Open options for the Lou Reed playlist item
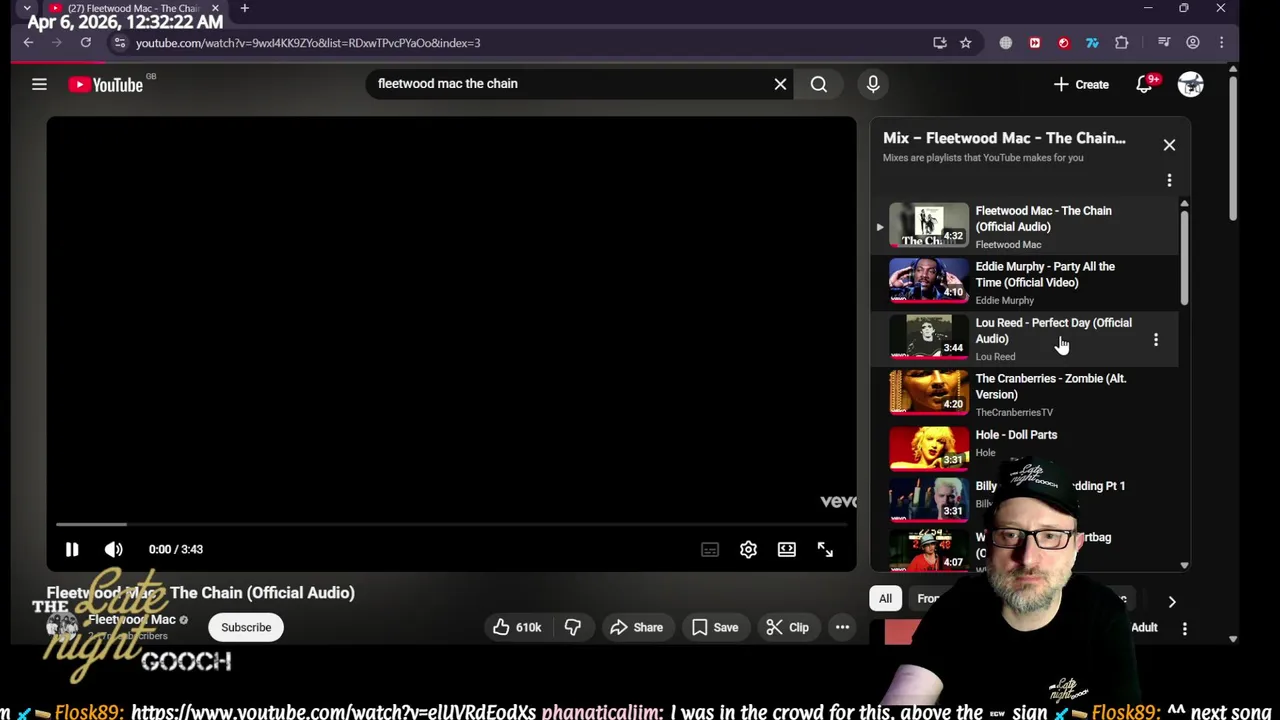The width and height of the screenshot is (1280, 720). click(x=1156, y=340)
